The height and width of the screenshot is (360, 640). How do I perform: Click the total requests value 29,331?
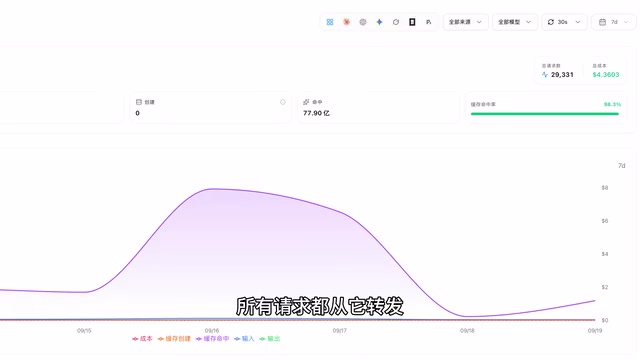point(562,75)
